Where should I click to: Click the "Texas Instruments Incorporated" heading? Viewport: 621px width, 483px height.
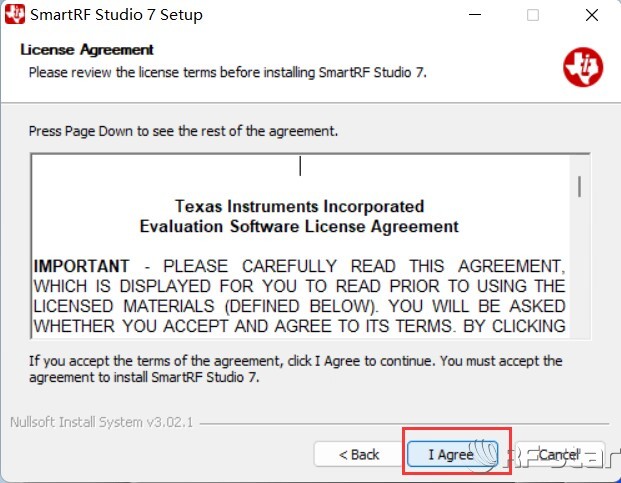pyautogui.click(x=299, y=206)
